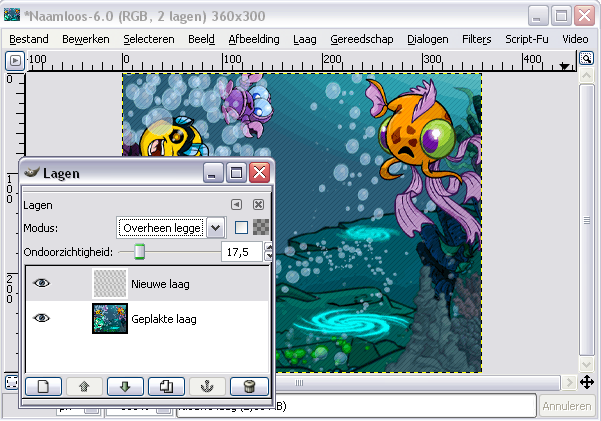Open the Video menu

tap(575, 39)
